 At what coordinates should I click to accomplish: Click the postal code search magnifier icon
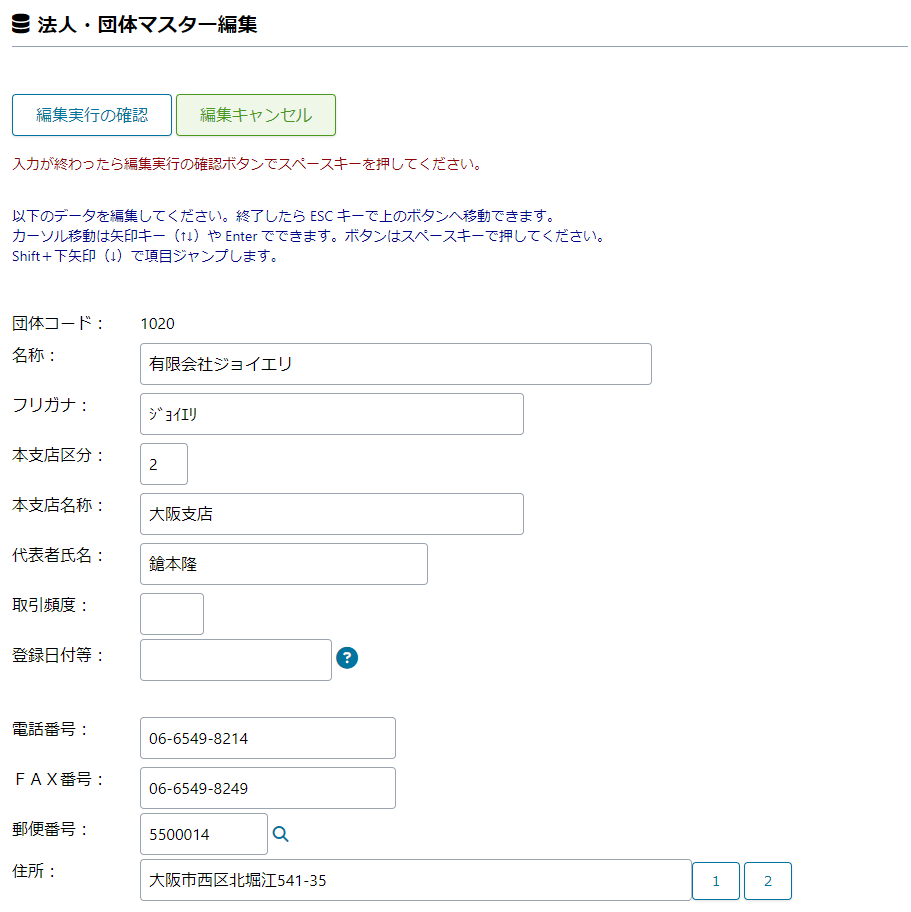pos(281,834)
